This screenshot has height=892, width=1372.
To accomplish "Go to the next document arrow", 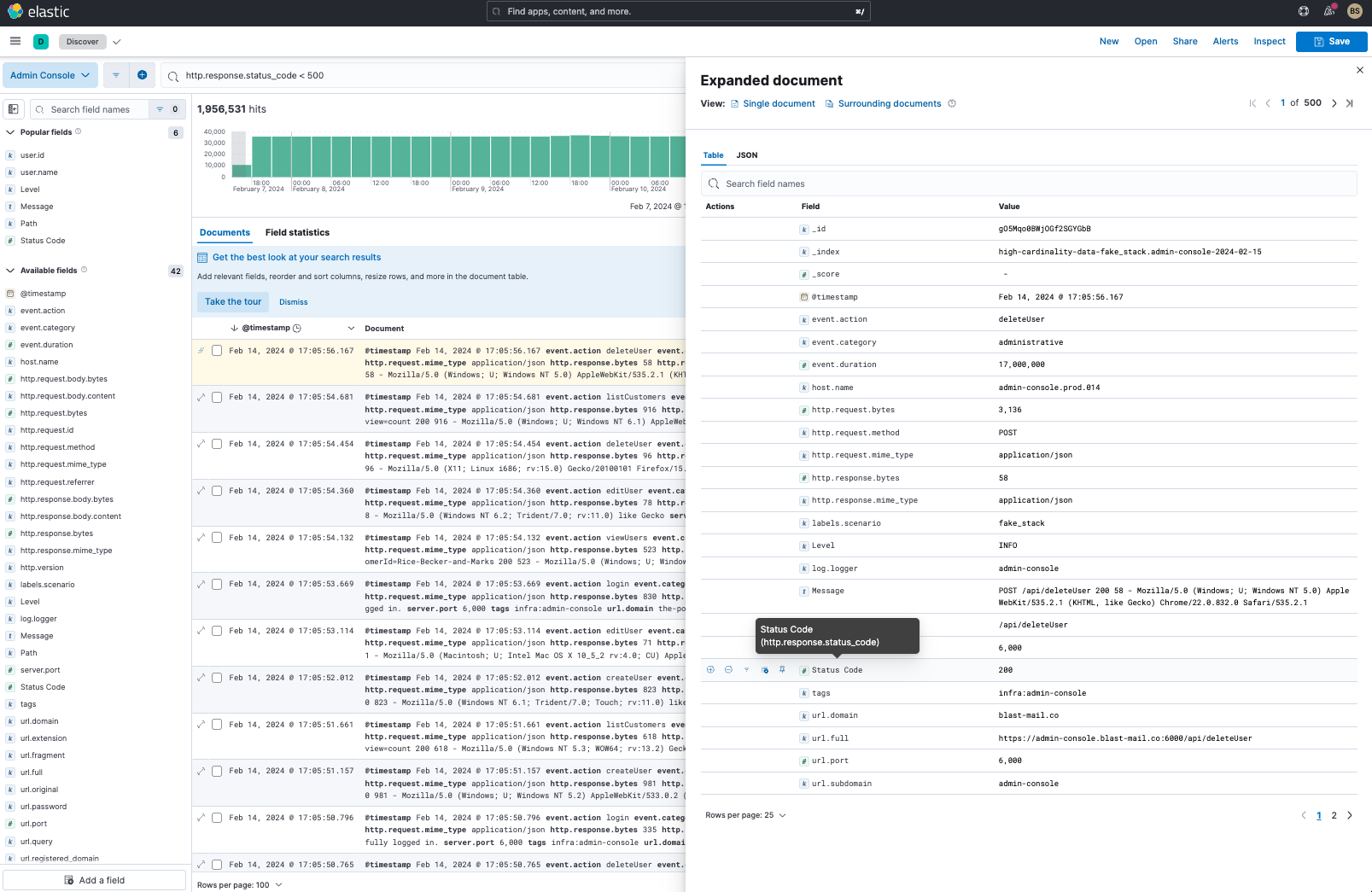I will (x=1334, y=103).
